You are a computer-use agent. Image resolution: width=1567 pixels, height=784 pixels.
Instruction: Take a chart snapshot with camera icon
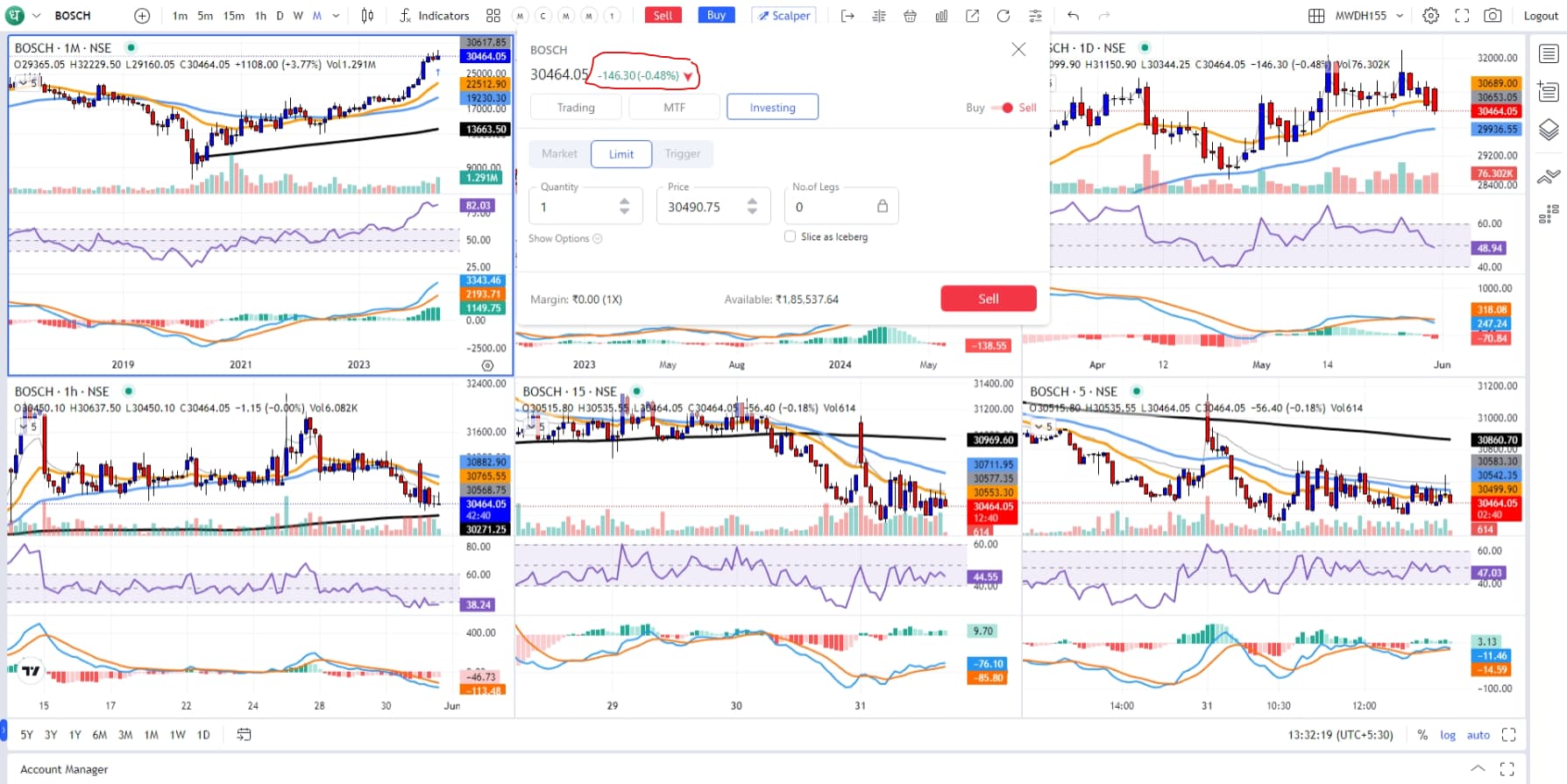(1493, 16)
